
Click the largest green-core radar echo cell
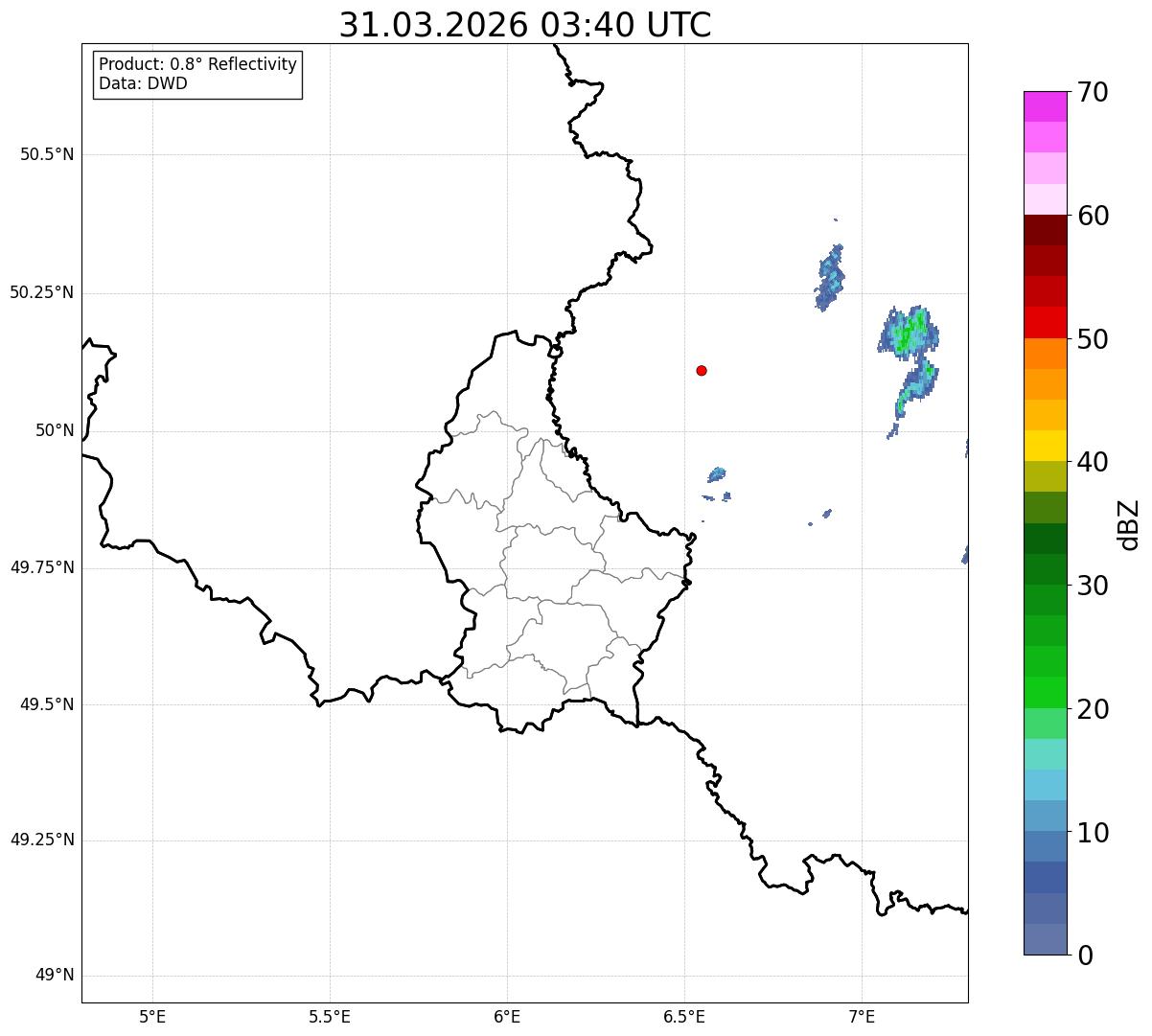click(909, 332)
